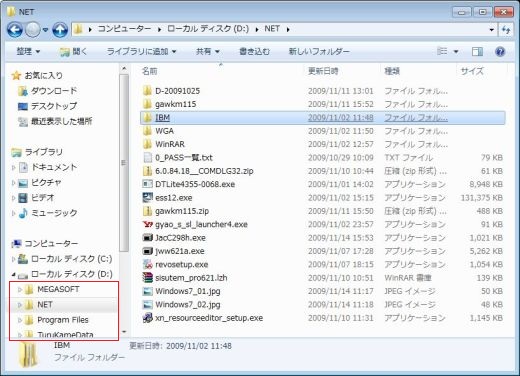Select the JacC298h.exe icon
The image size is (520, 376).
[x=147, y=238]
